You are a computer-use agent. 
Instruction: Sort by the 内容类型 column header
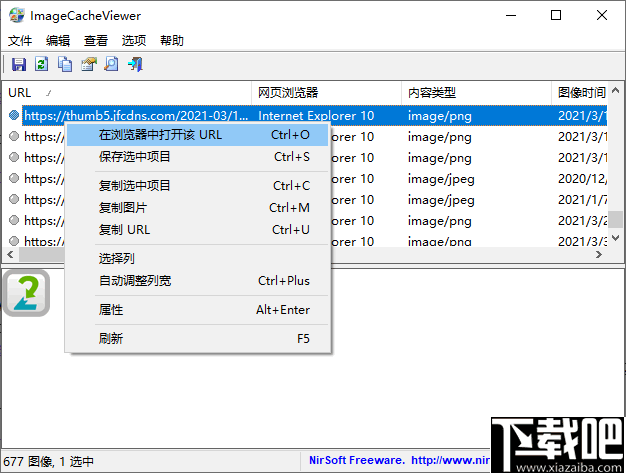(476, 93)
